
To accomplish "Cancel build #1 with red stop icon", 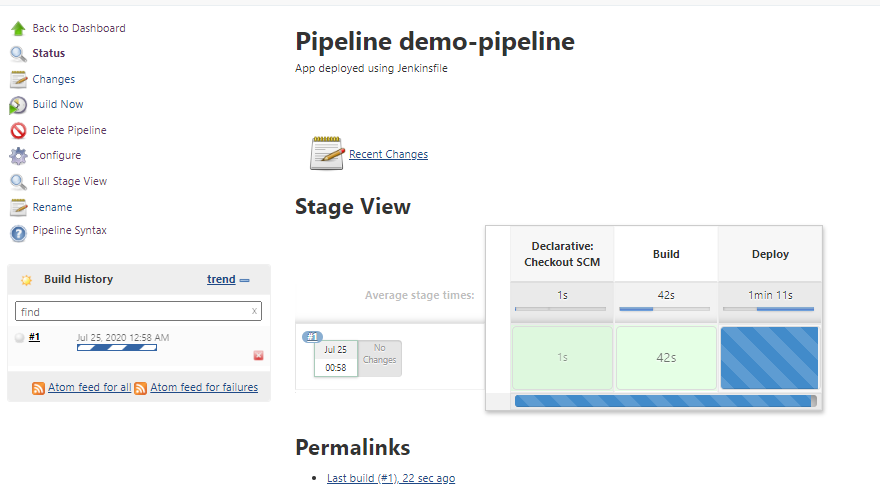I will click(258, 355).
